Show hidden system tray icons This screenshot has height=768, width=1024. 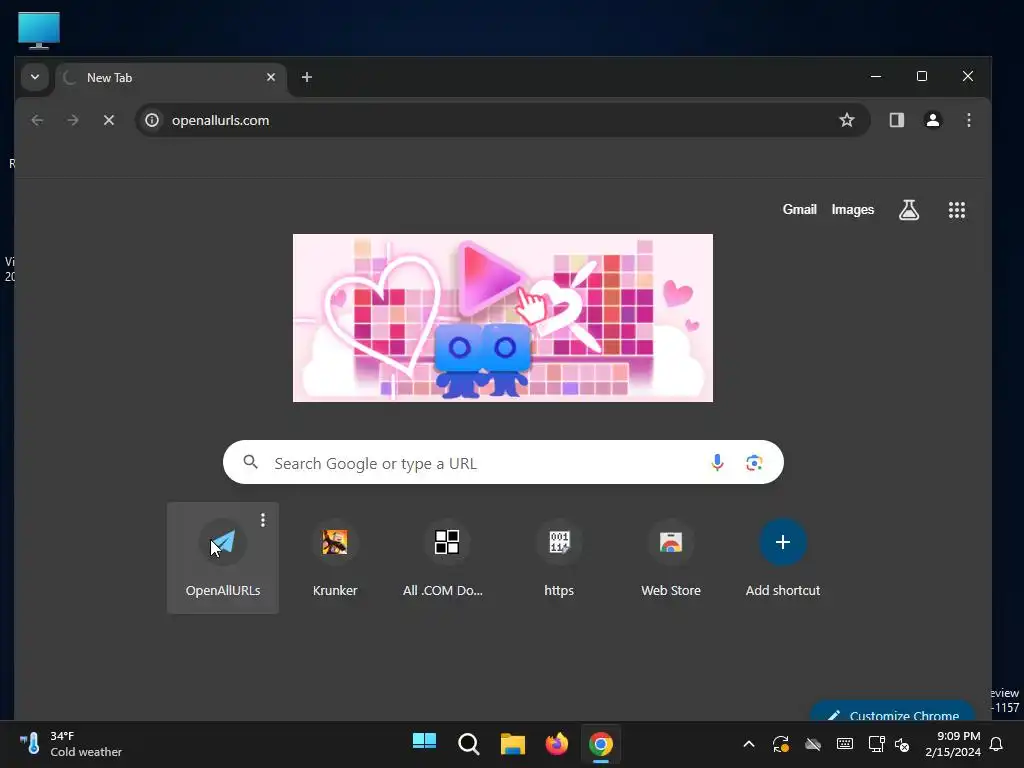pyautogui.click(x=749, y=744)
